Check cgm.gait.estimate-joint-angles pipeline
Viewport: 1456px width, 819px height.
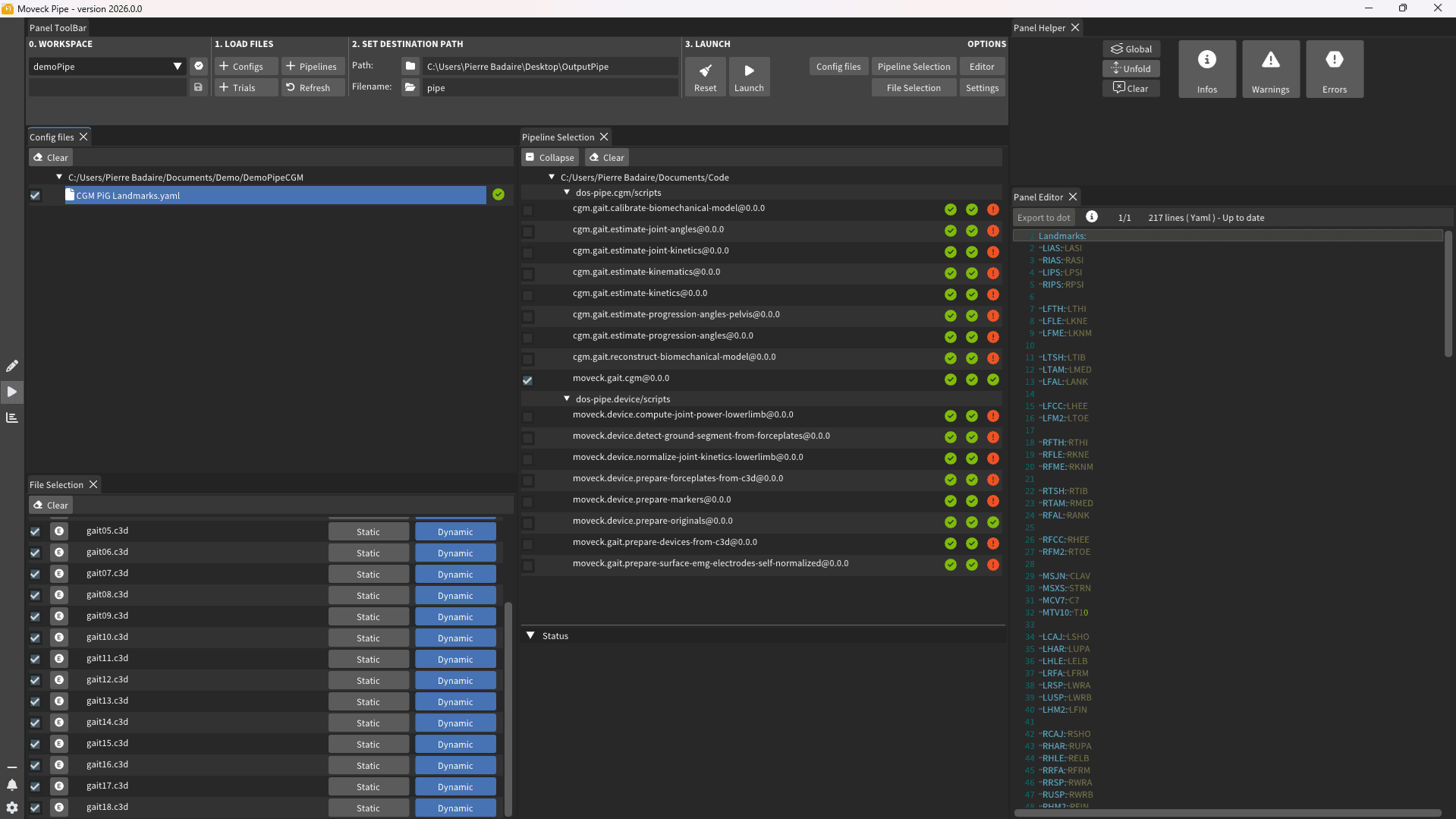(528, 232)
